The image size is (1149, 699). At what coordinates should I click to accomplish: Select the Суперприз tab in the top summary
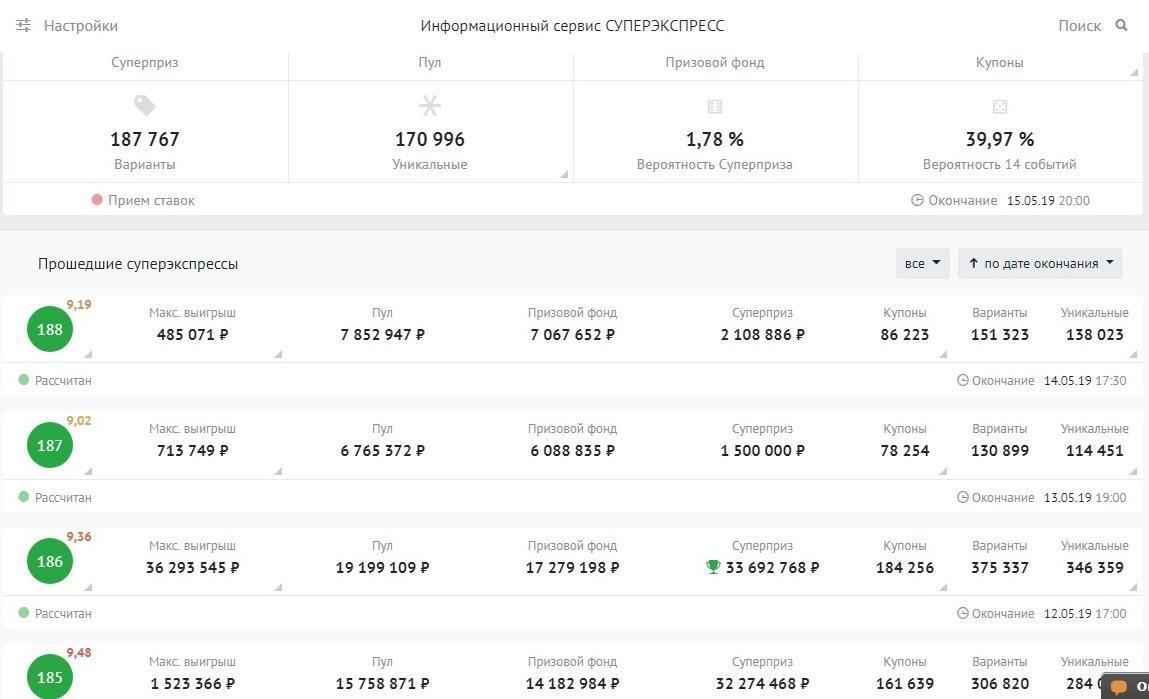[144, 62]
